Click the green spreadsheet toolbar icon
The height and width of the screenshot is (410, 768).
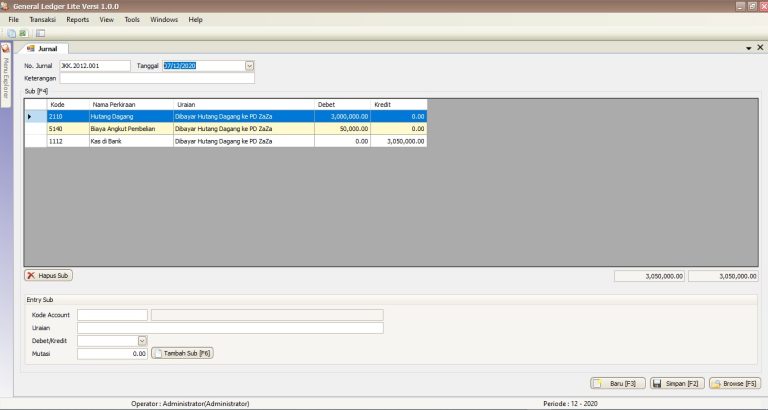(23, 33)
